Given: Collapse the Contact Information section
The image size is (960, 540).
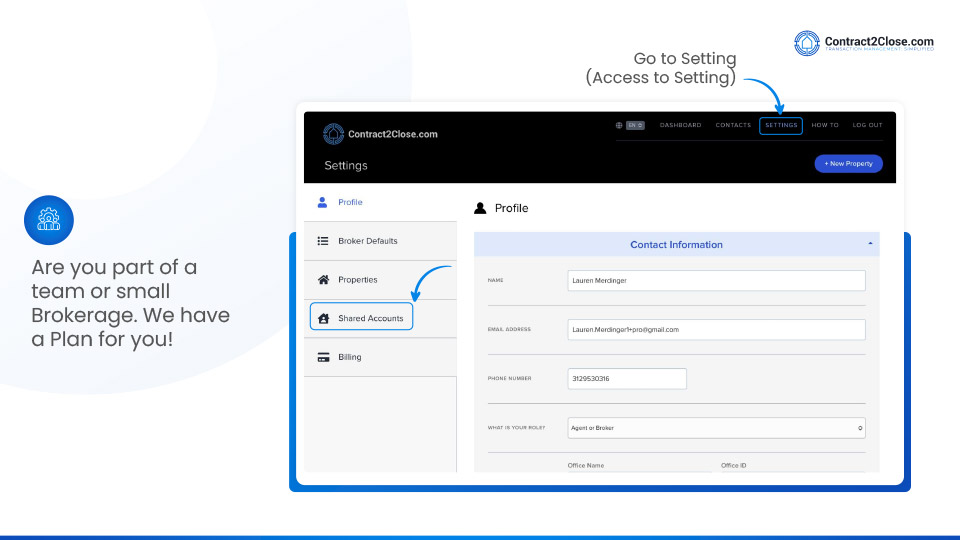Looking at the screenshot, I should pyautogui.click(x=869, y=244).
